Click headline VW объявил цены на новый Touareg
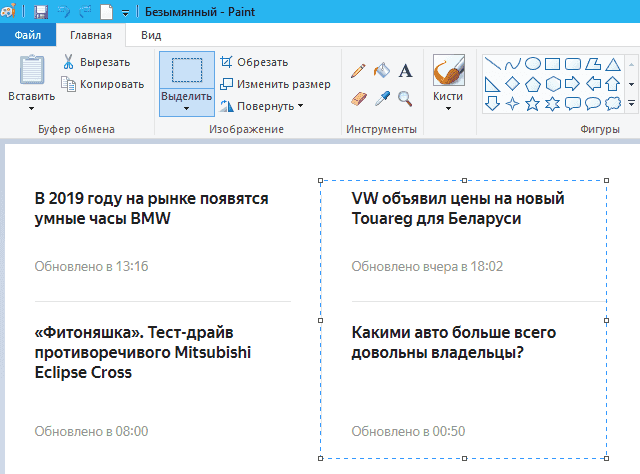The height and width of the screenshot is (474, 640). tap(458, 209)
